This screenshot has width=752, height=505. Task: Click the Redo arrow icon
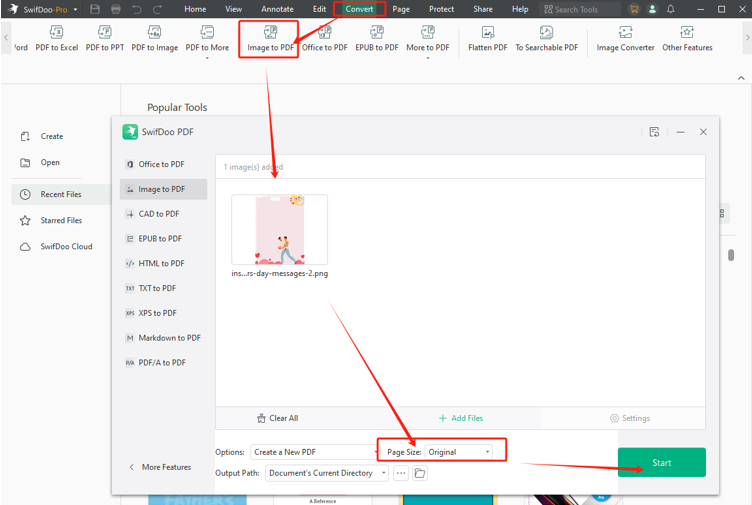(157, 9)
